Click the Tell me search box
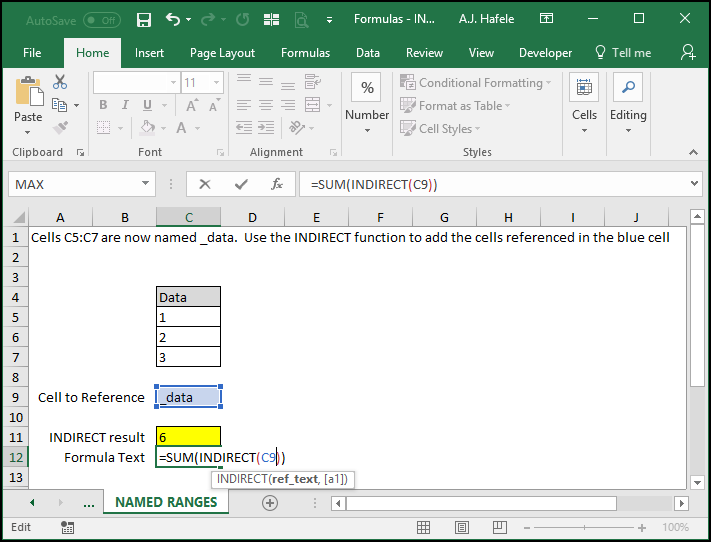Viewport: 711px width, 542px height. pos(623,53)
